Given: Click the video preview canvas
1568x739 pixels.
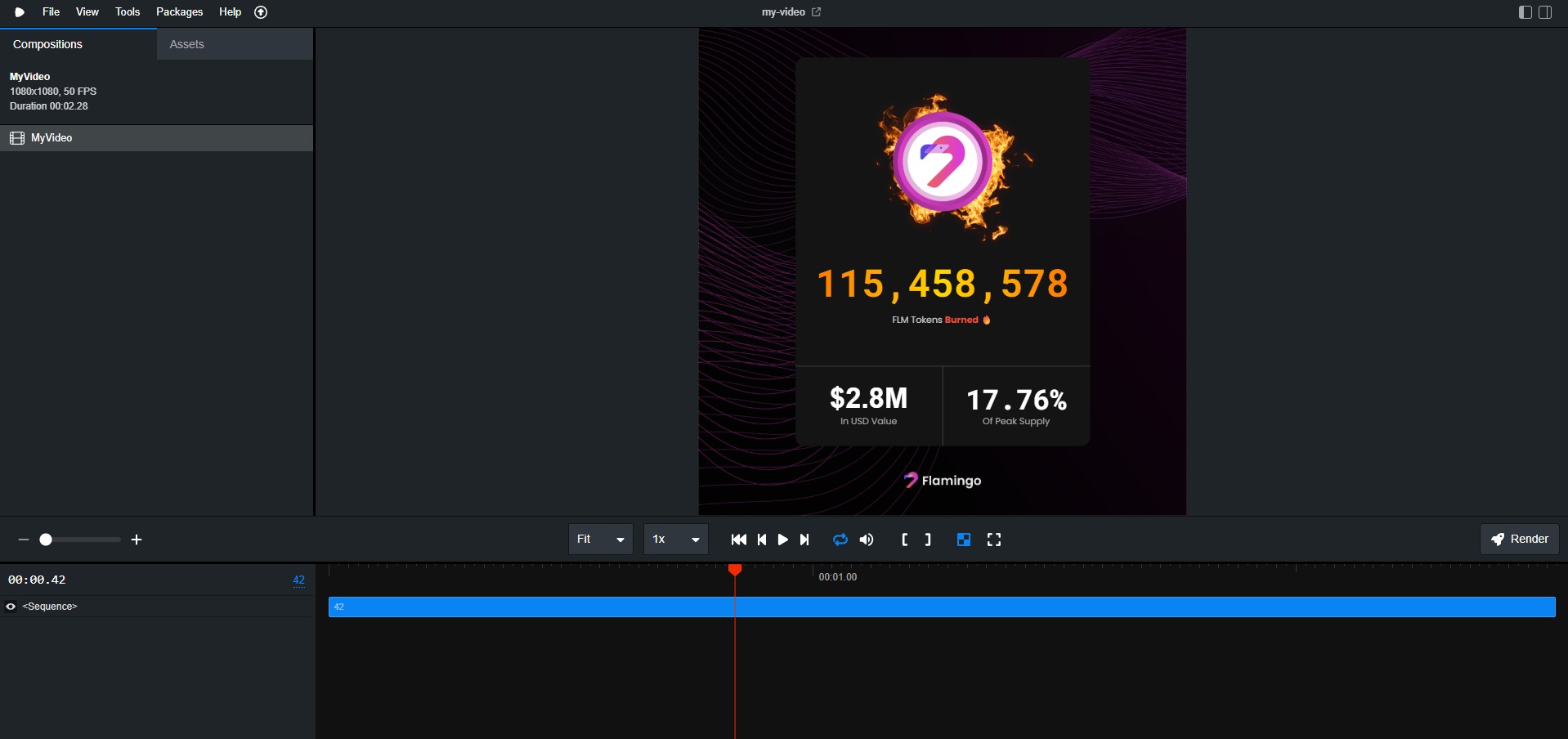Looking at the screenshot, I should pyautogui.click(x=943, y=271).
